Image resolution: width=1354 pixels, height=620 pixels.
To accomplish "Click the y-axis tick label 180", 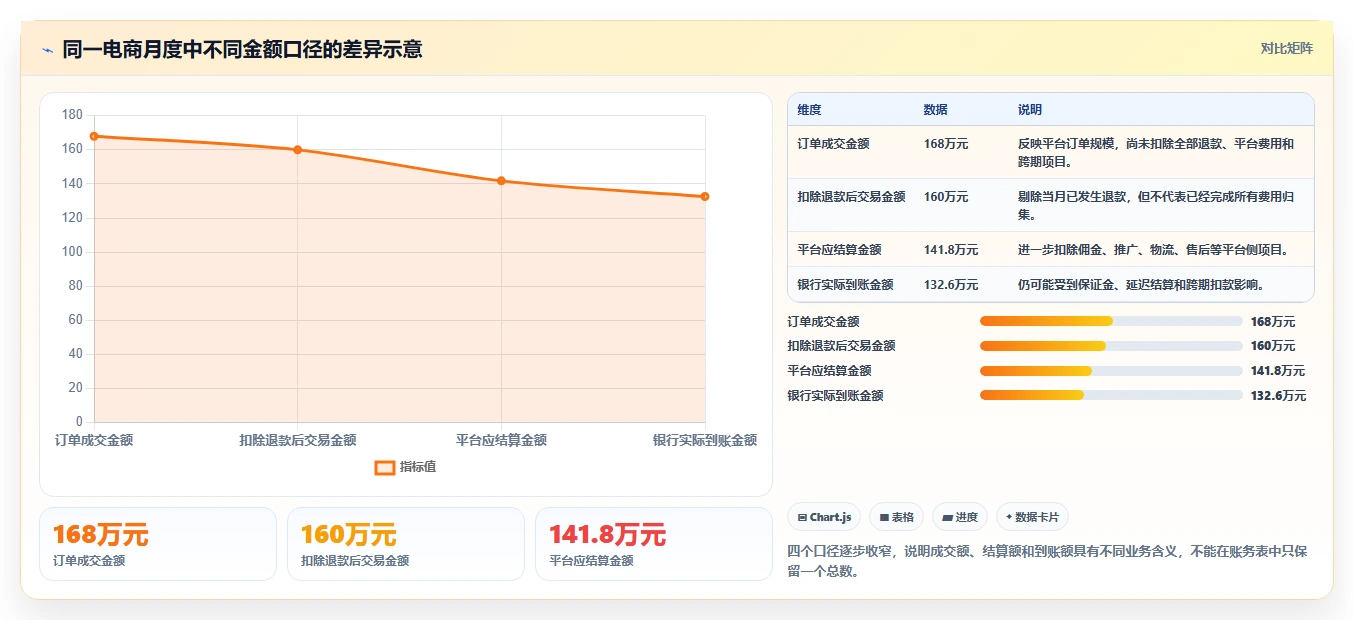I will tap(72, 115).
